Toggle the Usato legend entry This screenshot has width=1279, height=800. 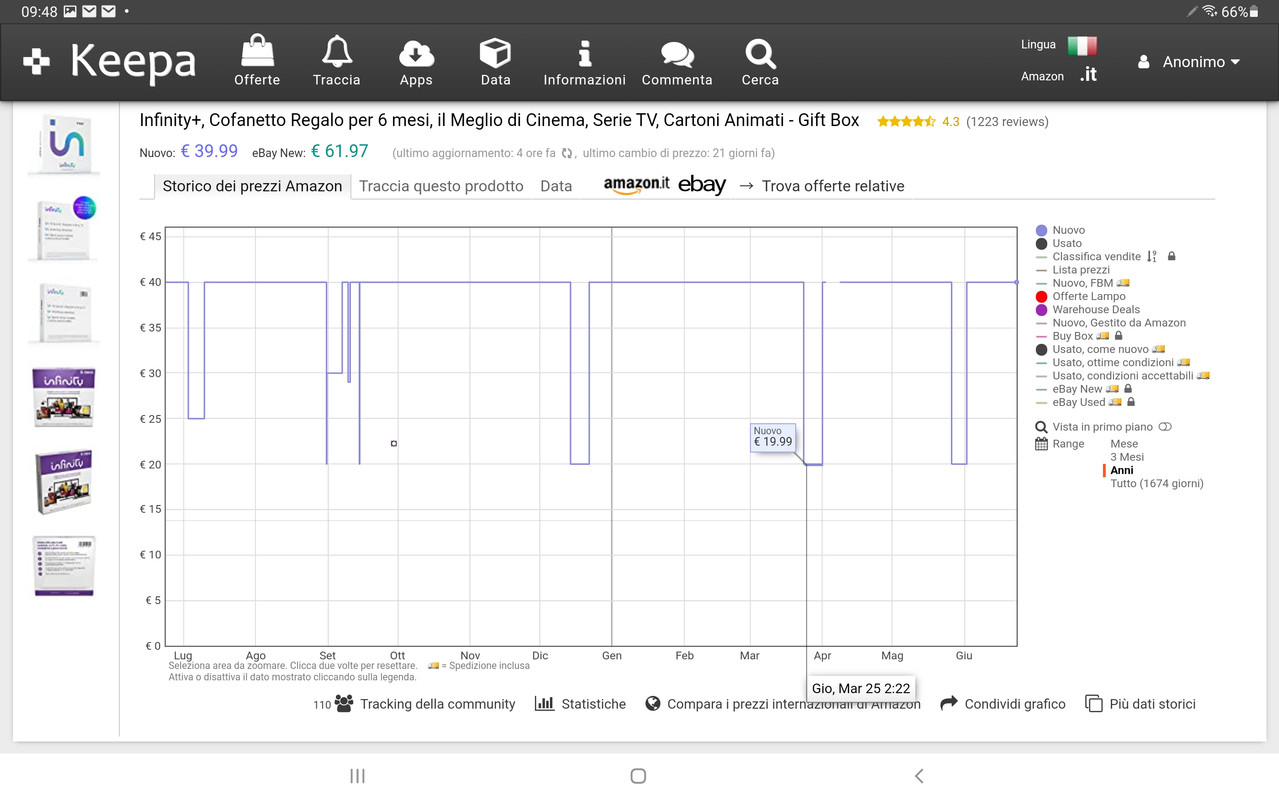tap(1058, 243)
